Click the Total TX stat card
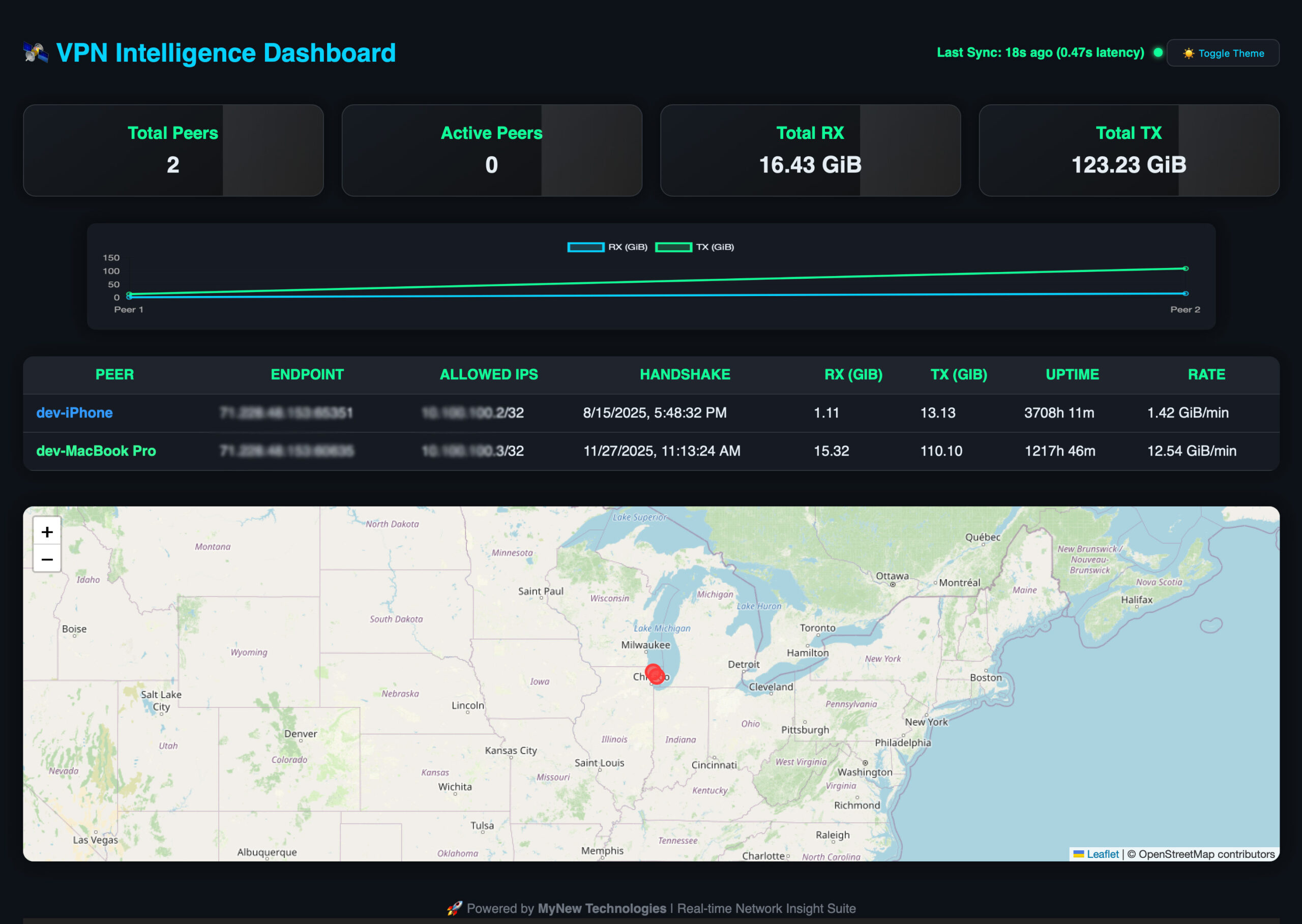The image size is (1302, 924). click(1129, 150)
